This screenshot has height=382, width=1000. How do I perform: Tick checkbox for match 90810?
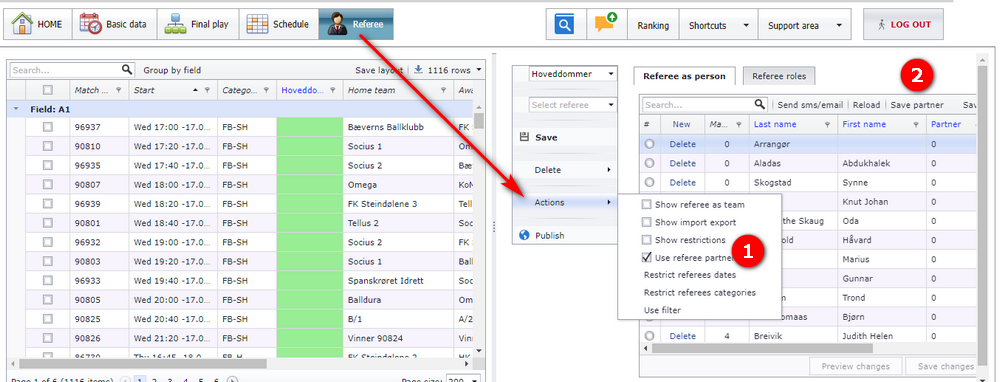coord(48,146)
